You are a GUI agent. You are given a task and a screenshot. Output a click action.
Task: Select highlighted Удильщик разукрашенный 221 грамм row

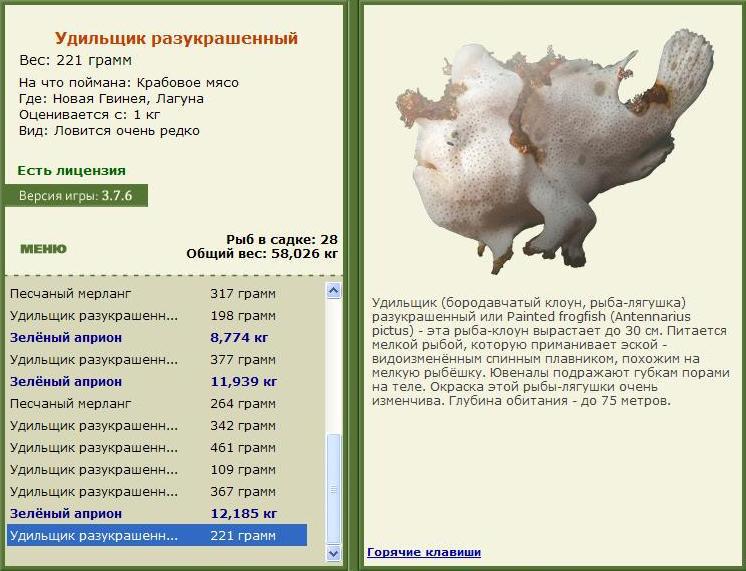click(157, 535)
